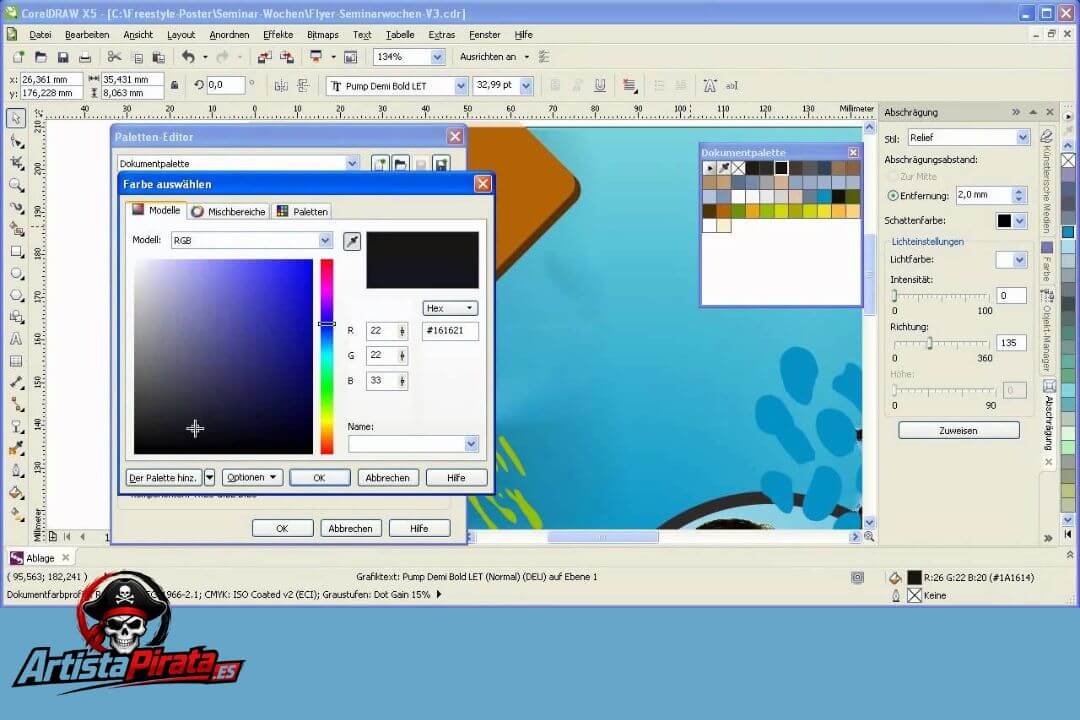Click the Der Palette hinz. button

tap(163, 477)
